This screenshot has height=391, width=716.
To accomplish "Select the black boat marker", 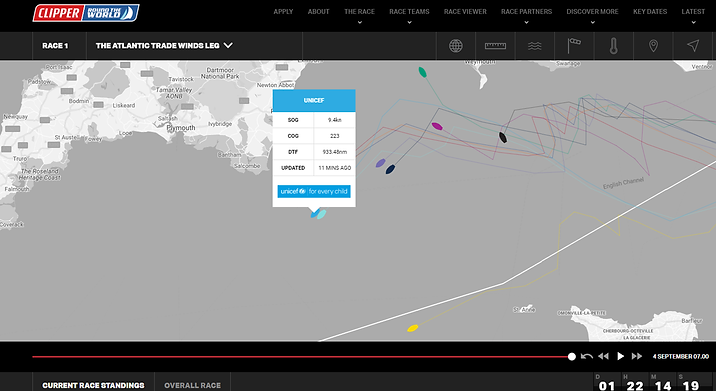I will tap(503, 137).
